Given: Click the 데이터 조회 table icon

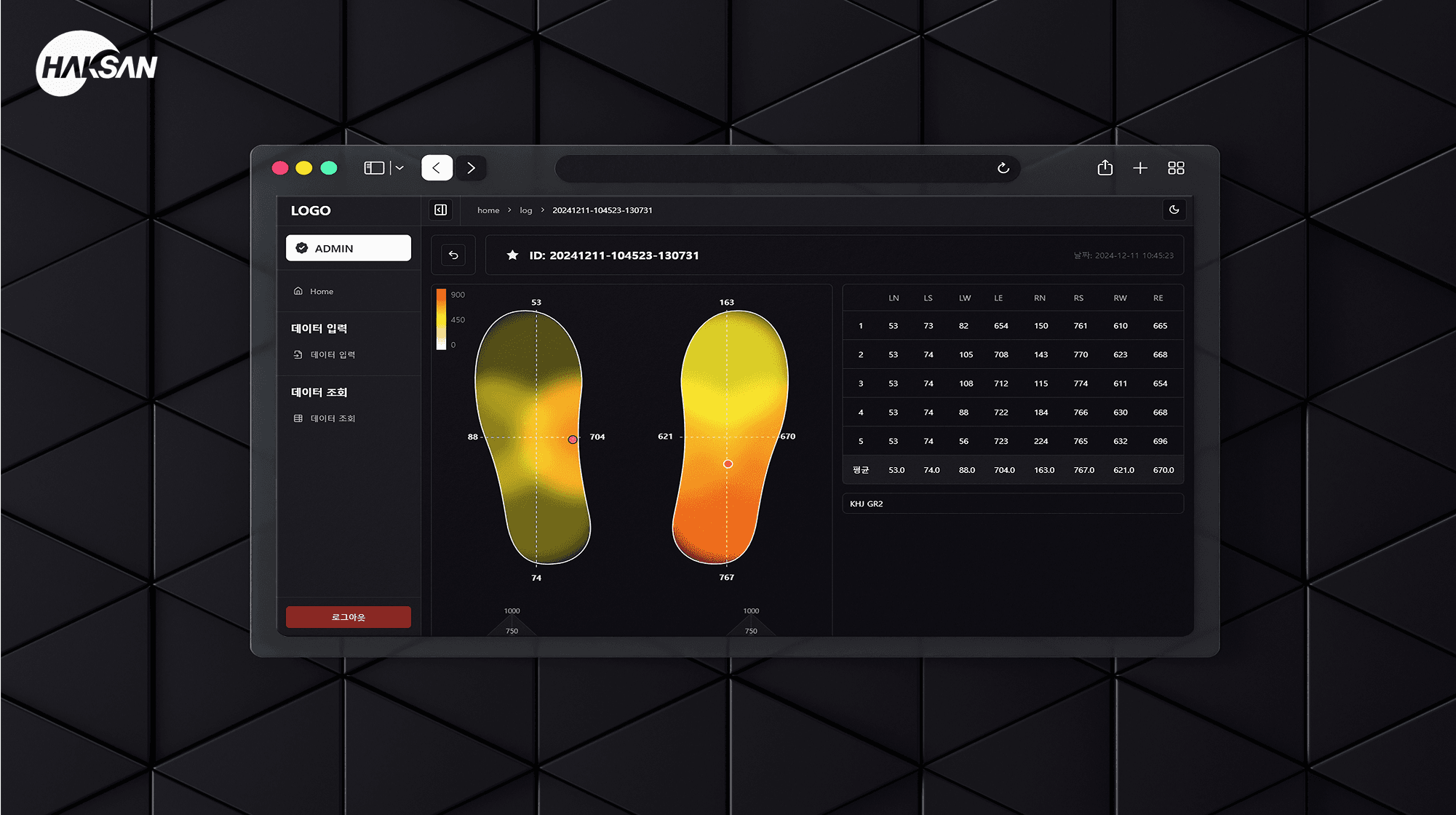Looking at the screenshot, I should coord(298,418).
